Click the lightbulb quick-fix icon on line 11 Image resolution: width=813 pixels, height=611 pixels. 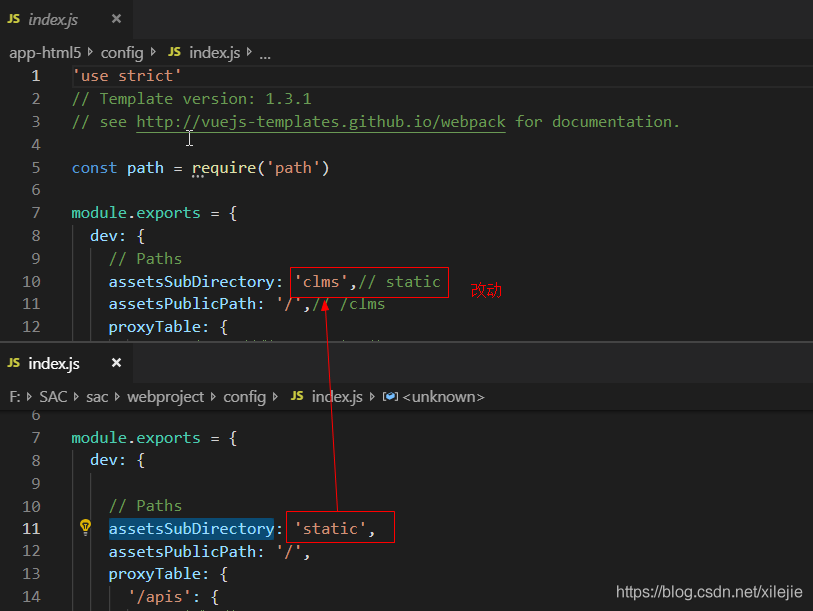click(86, 528)
